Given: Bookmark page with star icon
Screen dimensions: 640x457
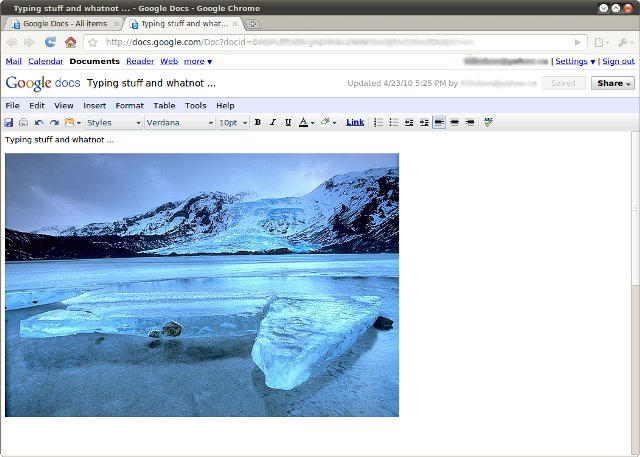Looking at the screenshot, I should [93, 42].
